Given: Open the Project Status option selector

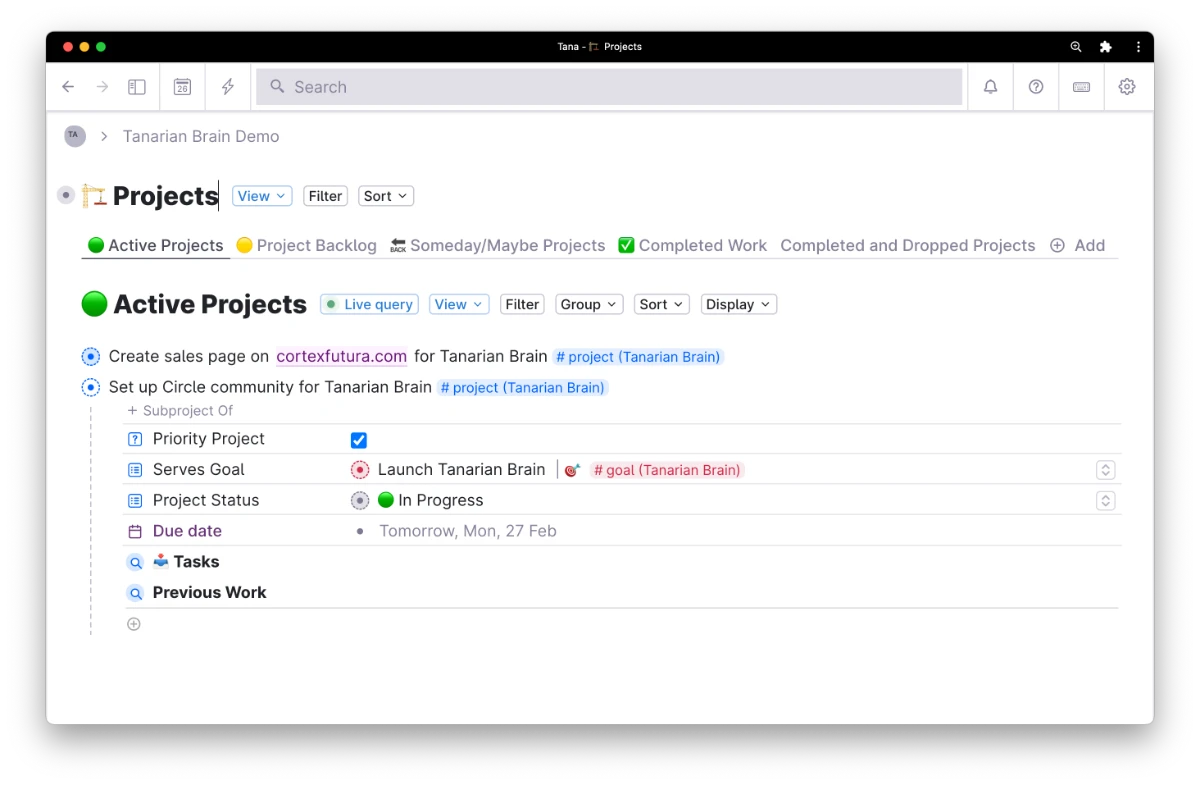Looking at the screenshot, I should [1105, 501].
